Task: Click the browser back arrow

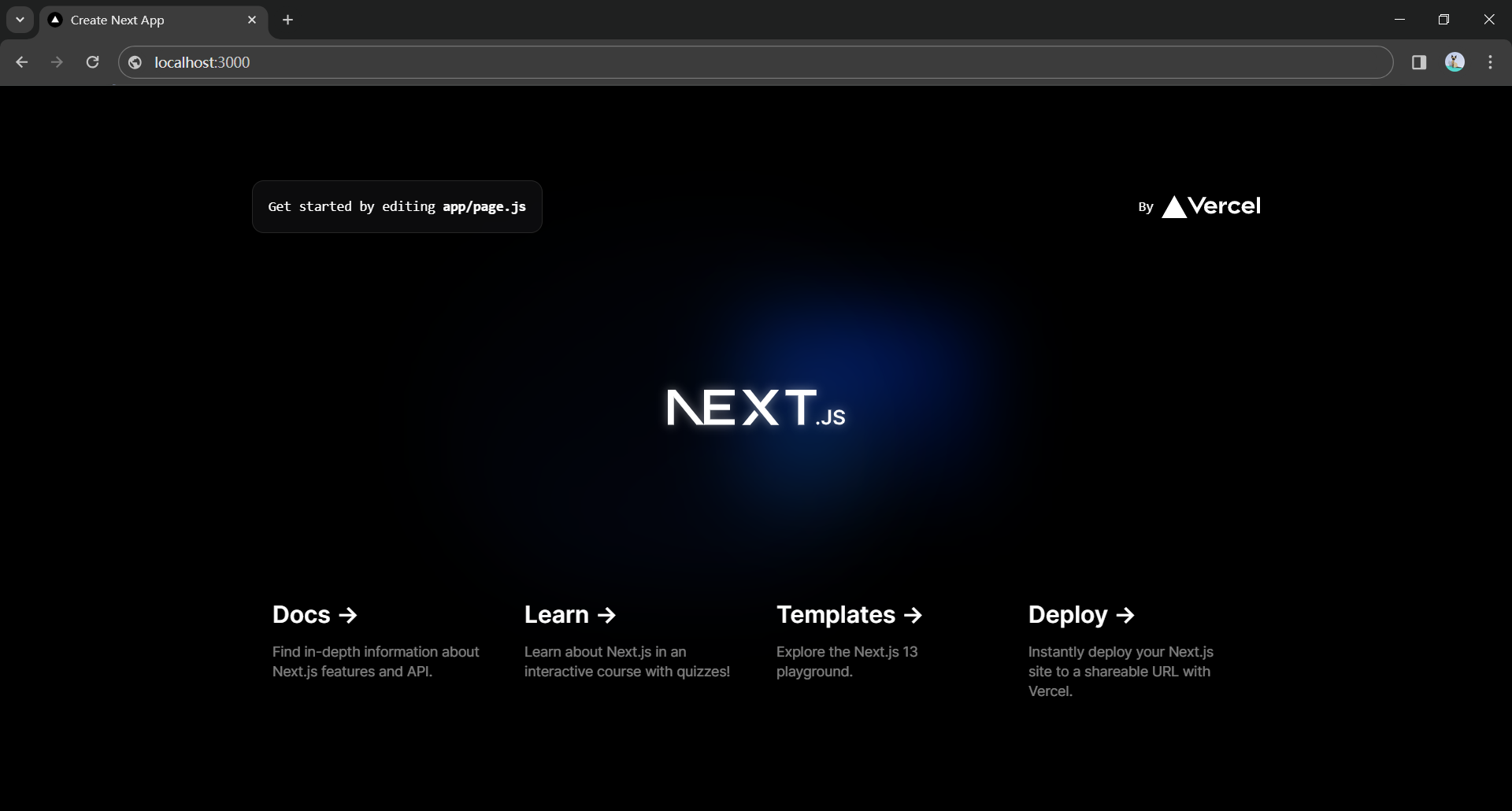Action: 21,62
